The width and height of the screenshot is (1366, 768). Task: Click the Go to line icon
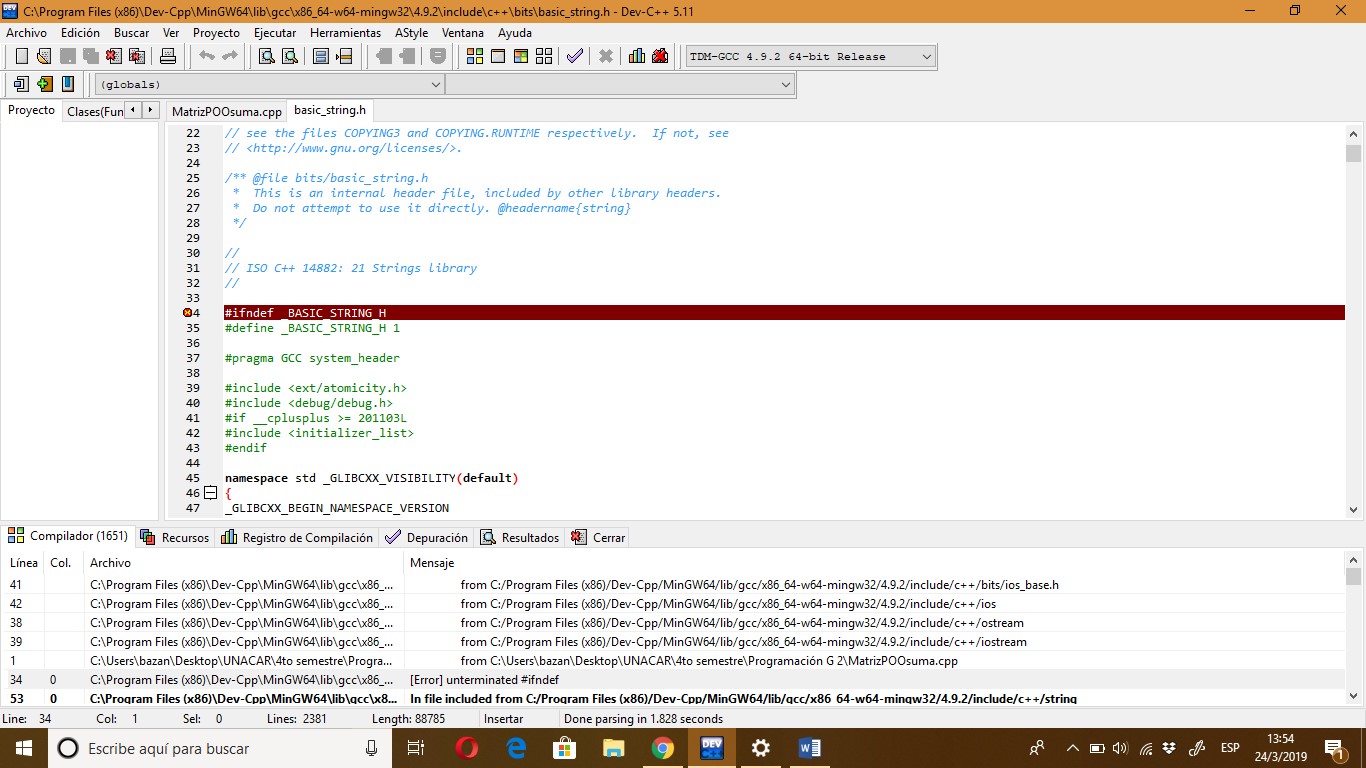tap(344, 56)
